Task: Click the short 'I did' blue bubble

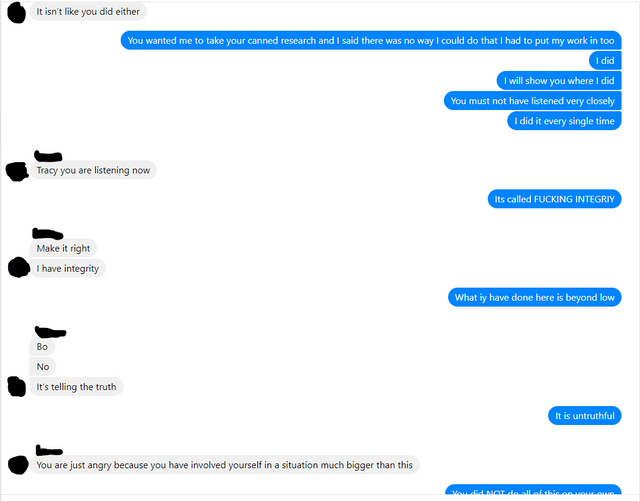Action: pyautogui.click(x=605, y=60)
